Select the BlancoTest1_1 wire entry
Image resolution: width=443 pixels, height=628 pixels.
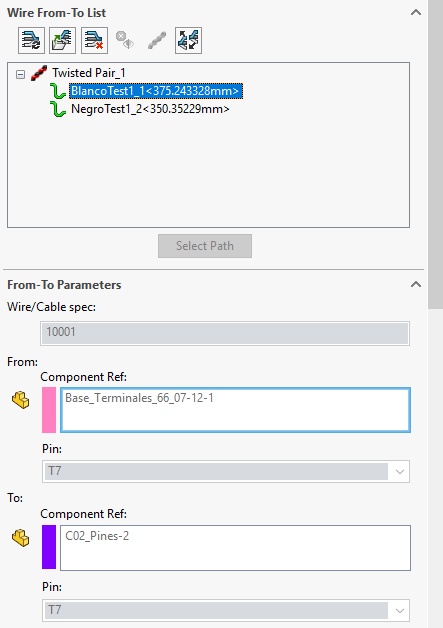156,91
